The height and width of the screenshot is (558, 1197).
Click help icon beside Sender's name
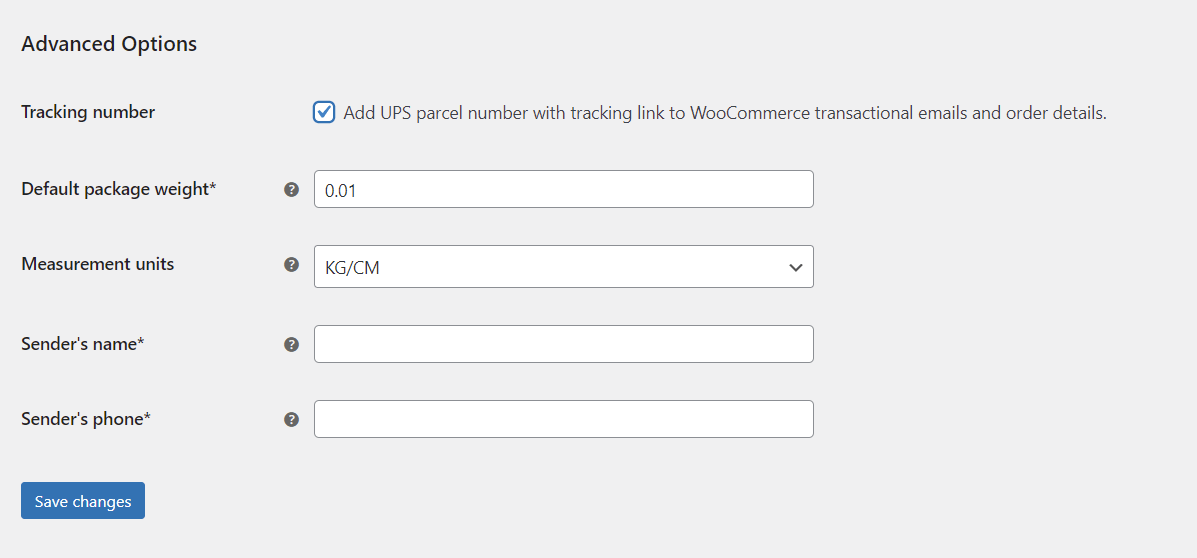pos(291,344)
